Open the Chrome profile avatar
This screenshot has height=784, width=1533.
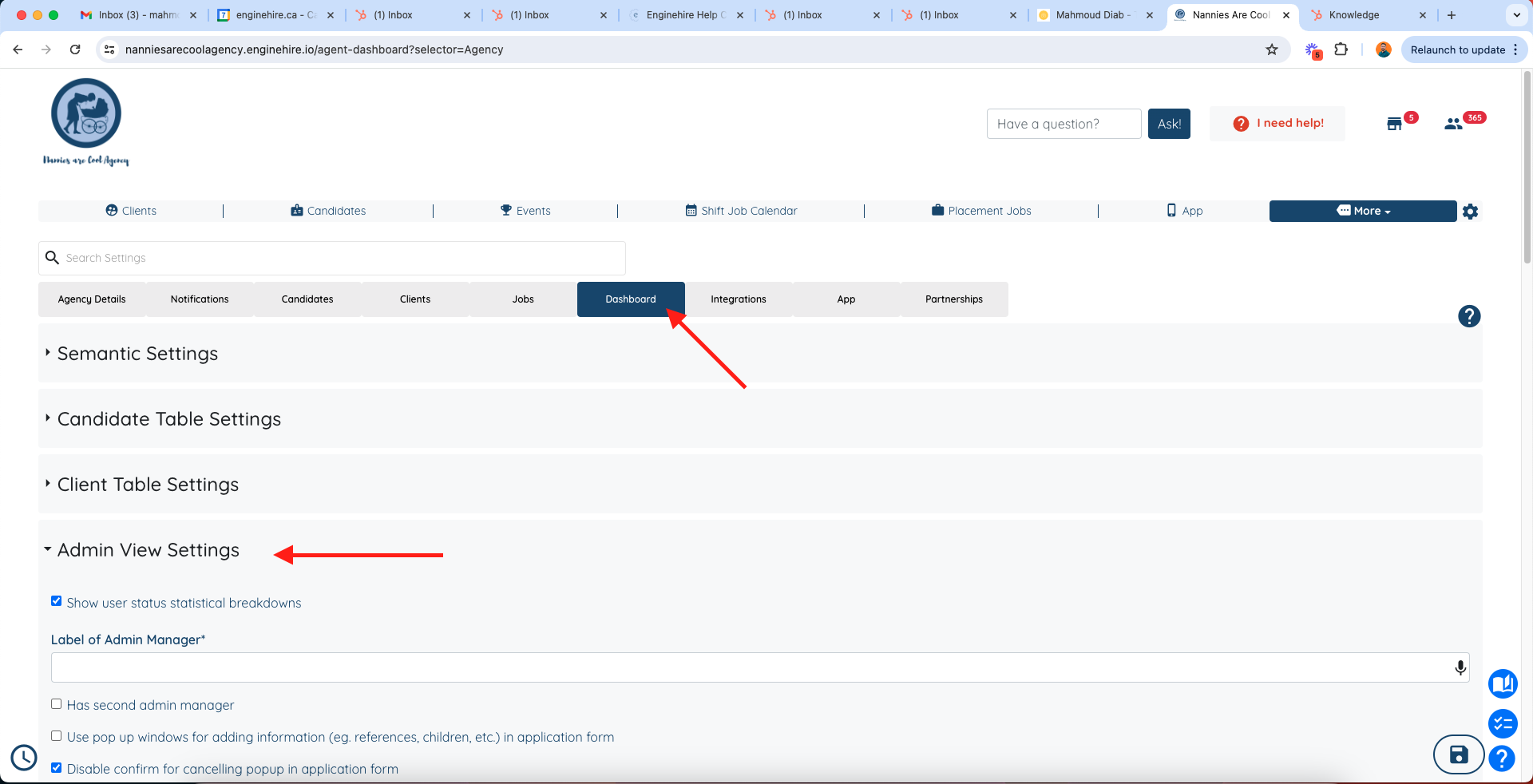coord(1384,49)
